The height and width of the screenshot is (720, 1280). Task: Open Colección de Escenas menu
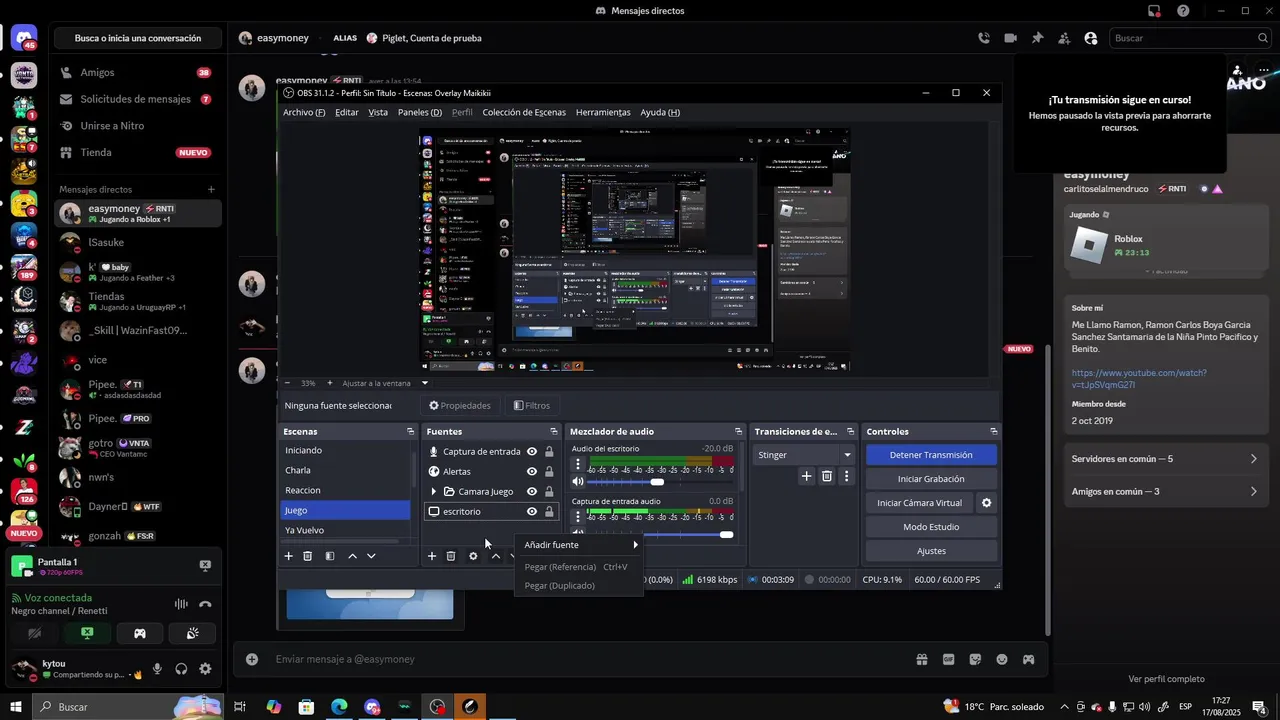pos(524,112)
